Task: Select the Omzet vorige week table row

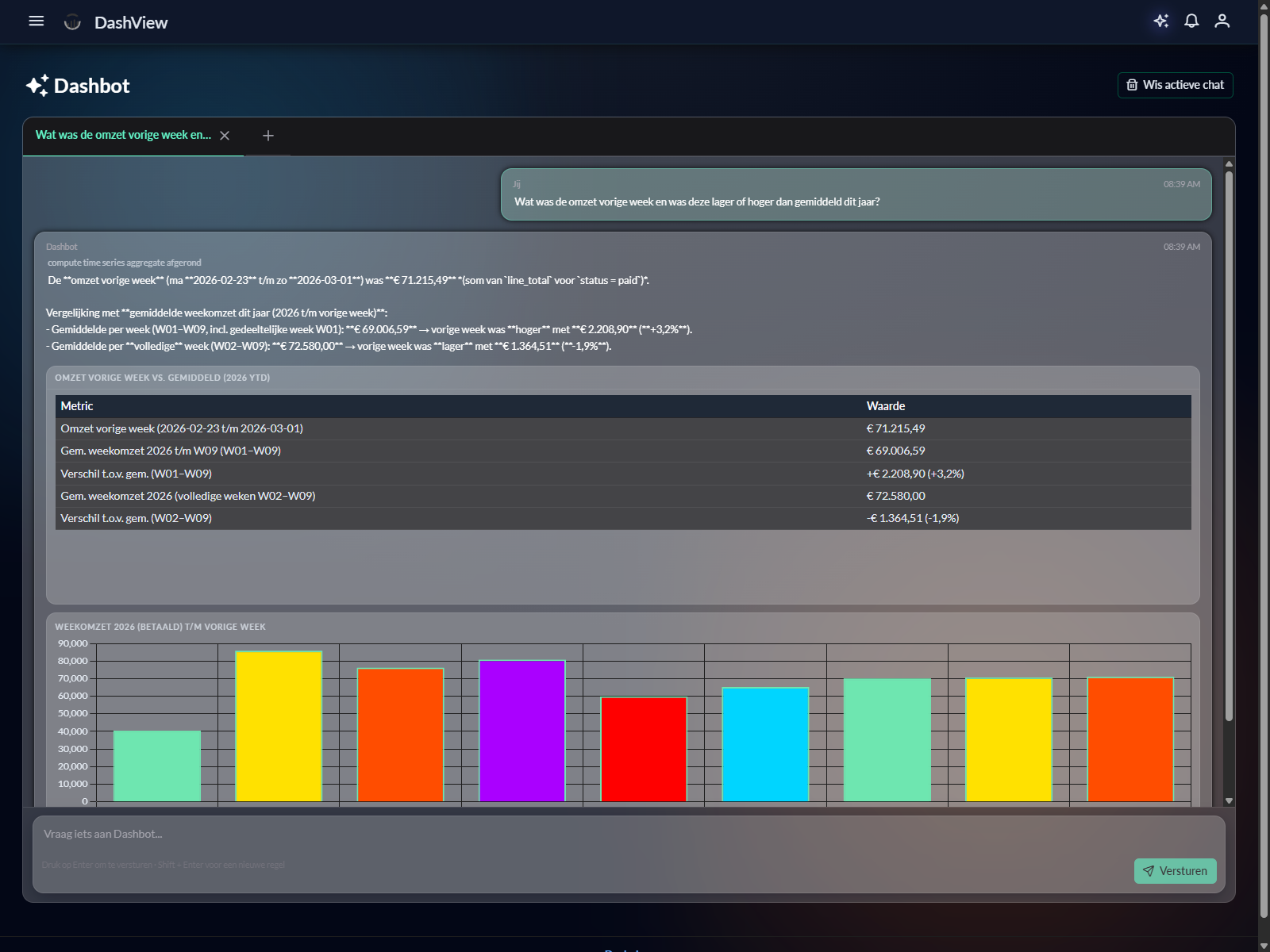Action: [x=623, y=428]
